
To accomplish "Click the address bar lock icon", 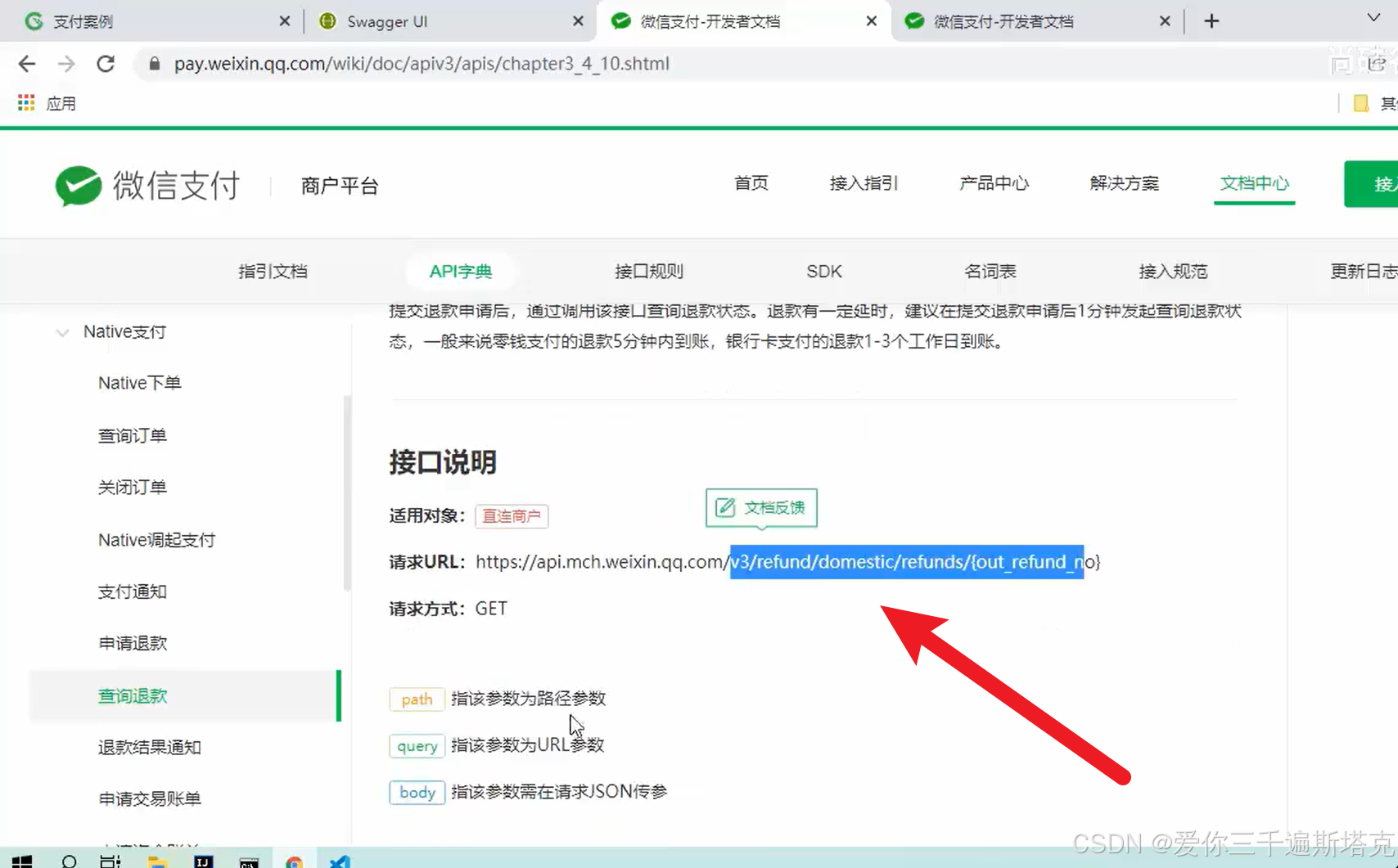I will click(154, 63).
